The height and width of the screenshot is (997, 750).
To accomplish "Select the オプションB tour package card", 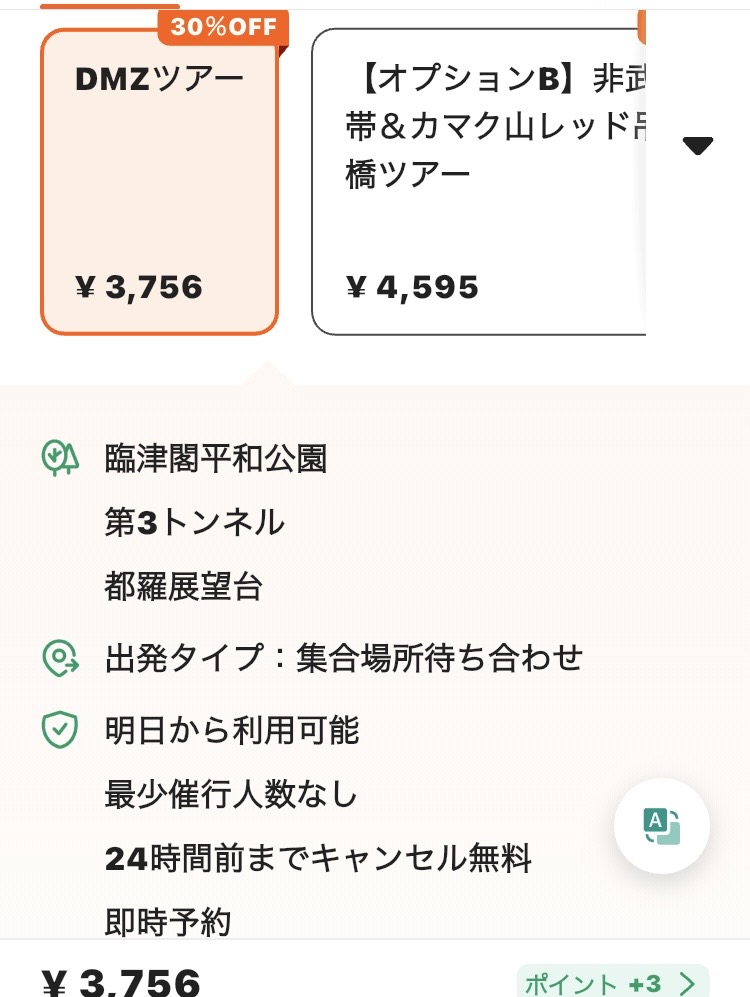I will coord(480,181).
